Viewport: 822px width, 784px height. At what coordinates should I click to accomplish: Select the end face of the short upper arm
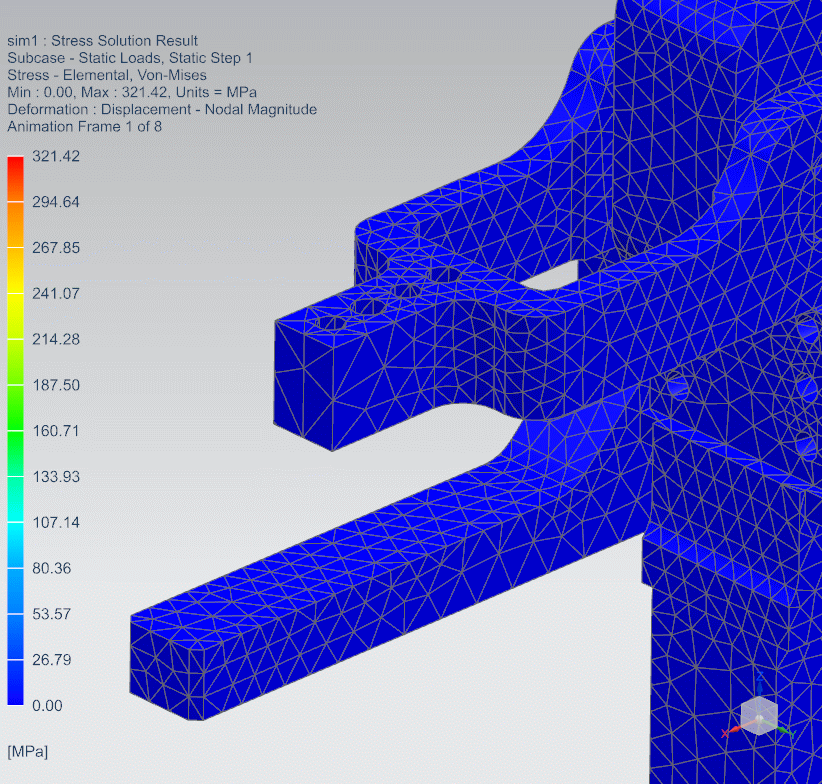click(x=302, y=385)
